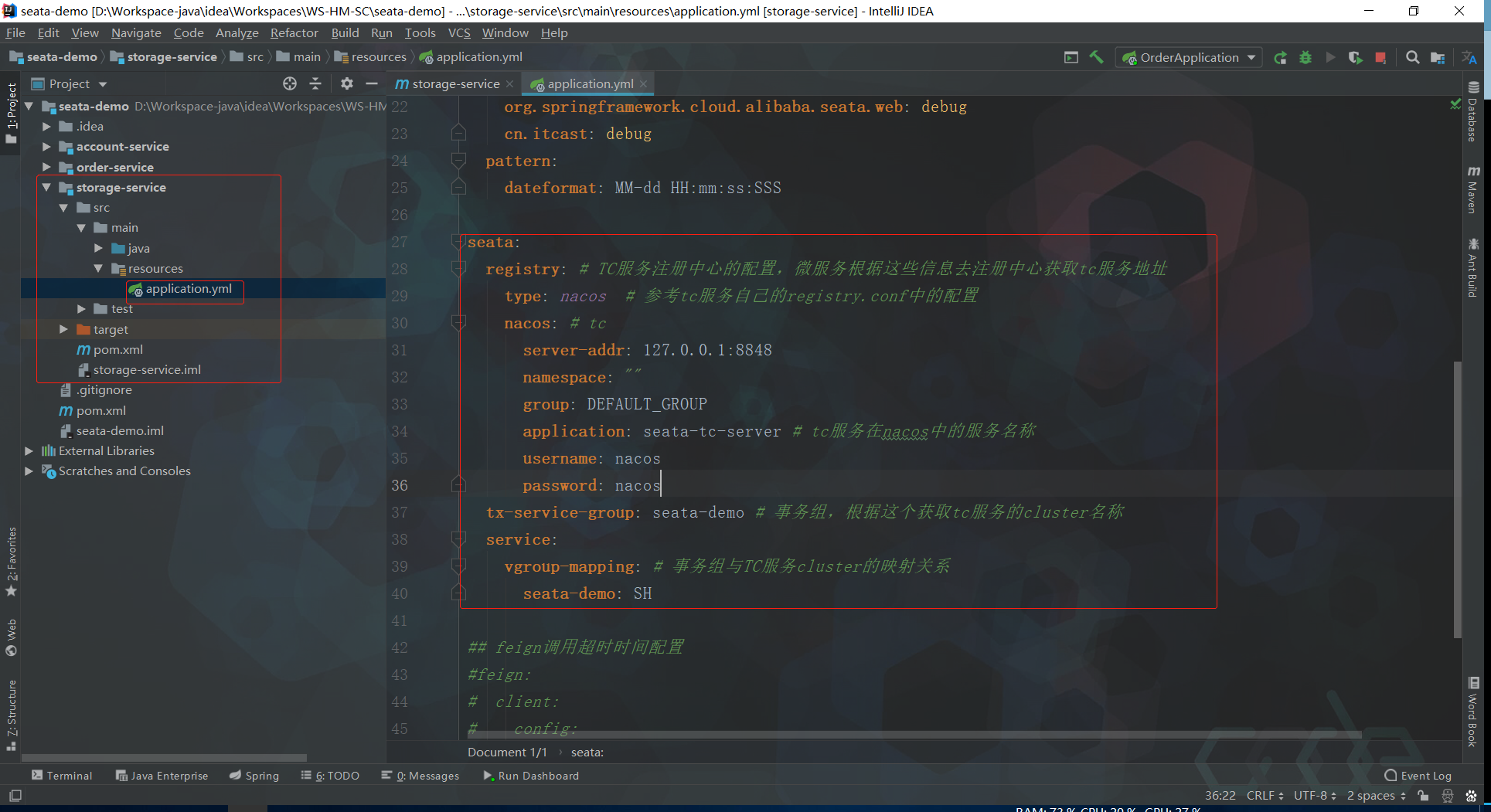Image resolution: width=1491 pixels, height=812 pixels.
Task: Close the application.yml editor tab
Action: click(643, 84)
